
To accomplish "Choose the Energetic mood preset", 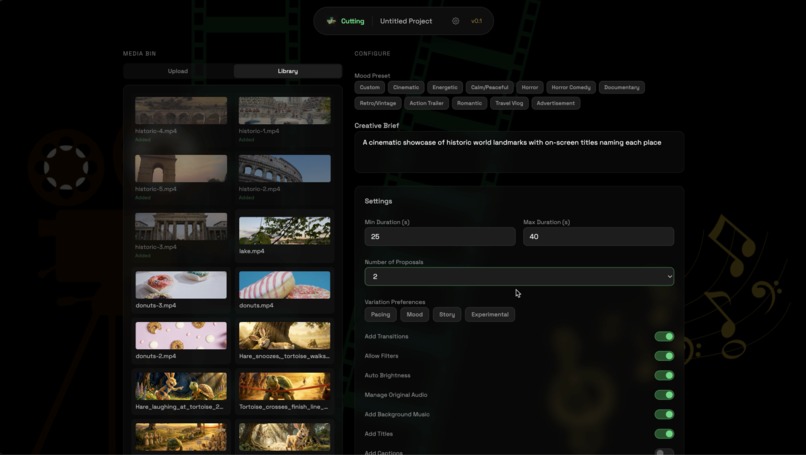I will click(445, 87).
